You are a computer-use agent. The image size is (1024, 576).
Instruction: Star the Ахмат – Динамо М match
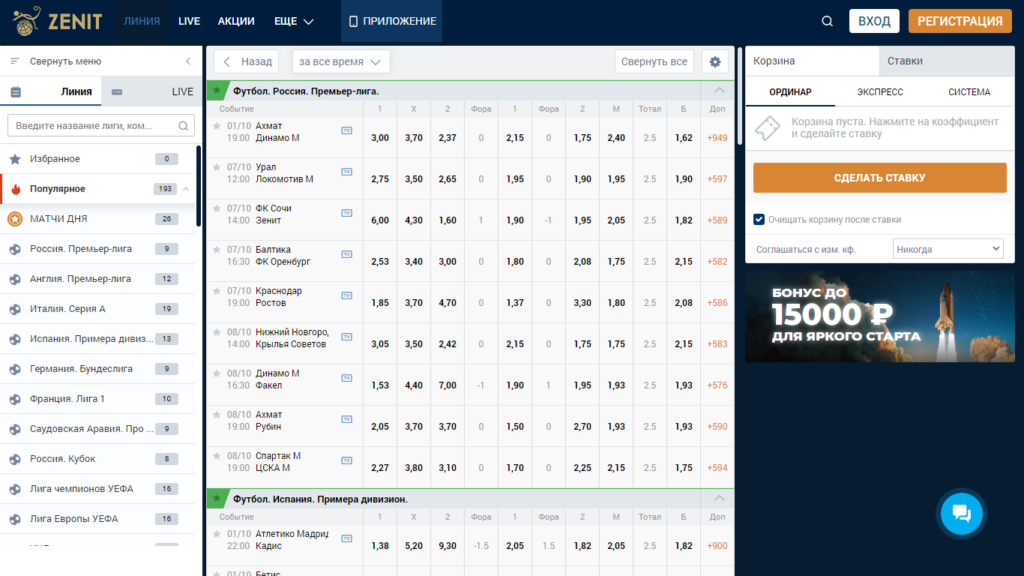(217, 126)
